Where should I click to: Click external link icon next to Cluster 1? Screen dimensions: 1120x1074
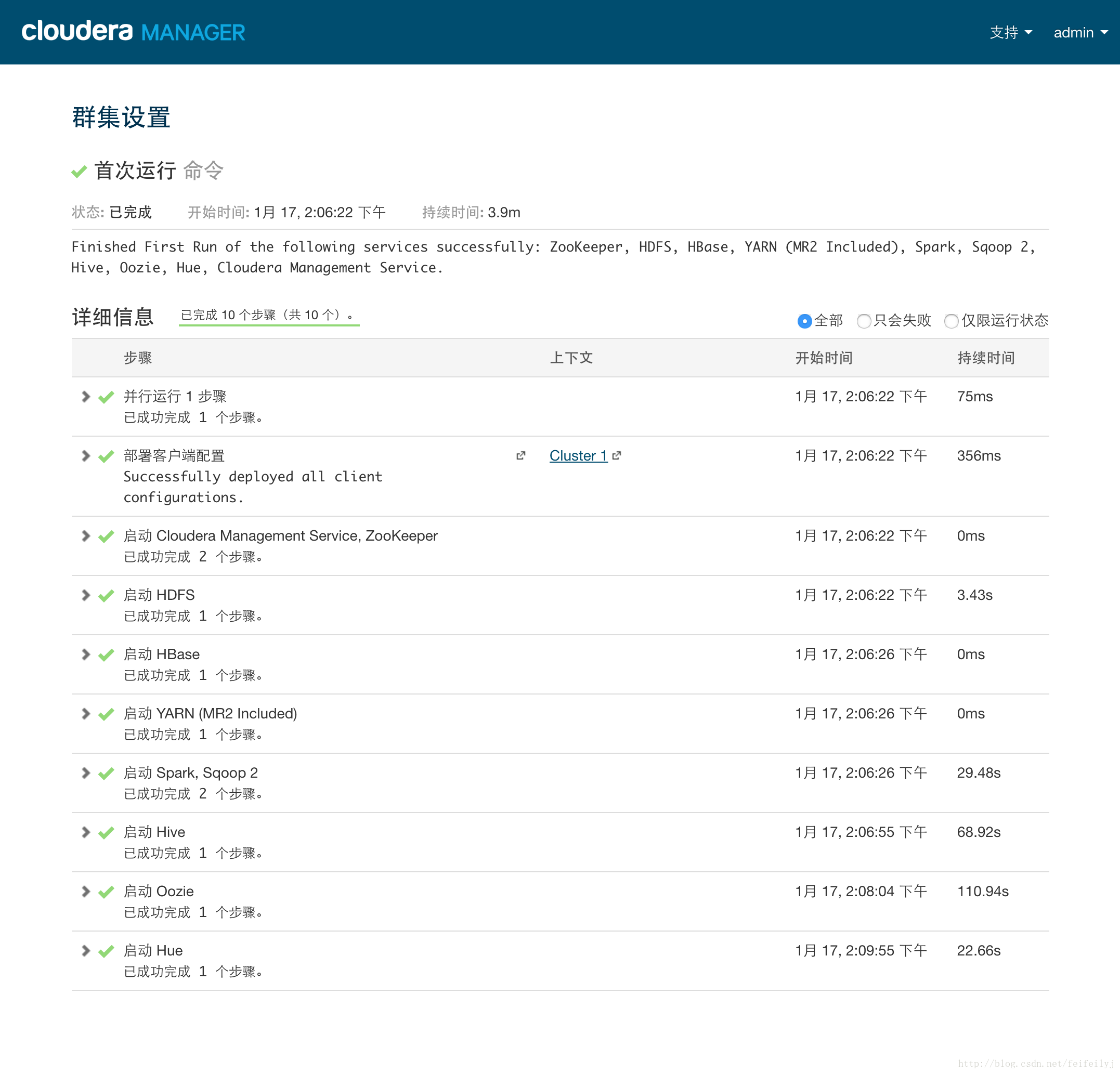pyautogui.click(x=617, y=456)
